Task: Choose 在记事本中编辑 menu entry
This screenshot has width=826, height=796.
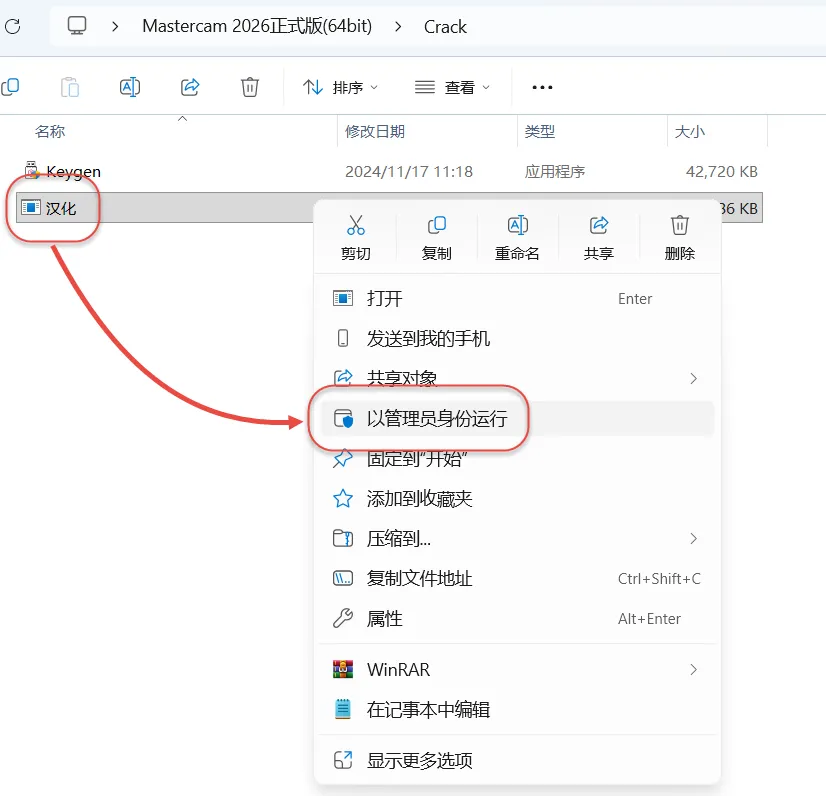Action: pyautogui.click(x=517, y=710)
